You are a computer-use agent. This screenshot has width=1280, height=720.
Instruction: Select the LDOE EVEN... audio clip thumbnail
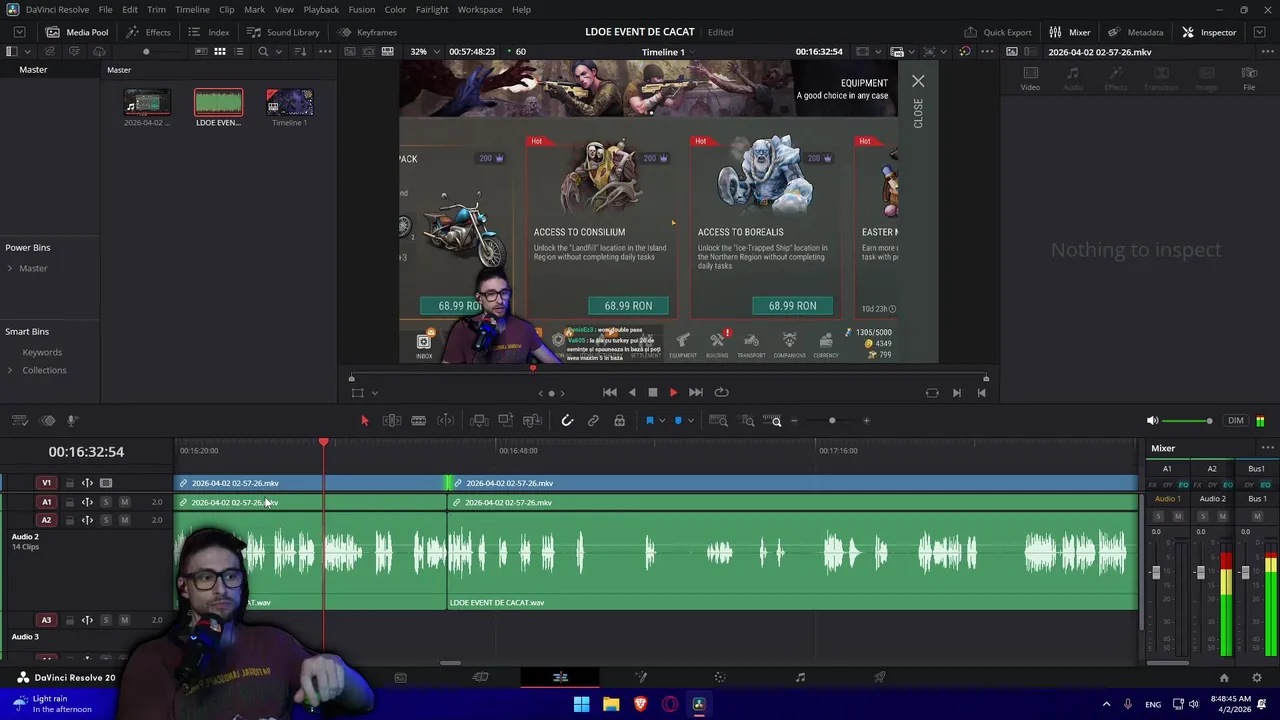[x=218, y=102]
